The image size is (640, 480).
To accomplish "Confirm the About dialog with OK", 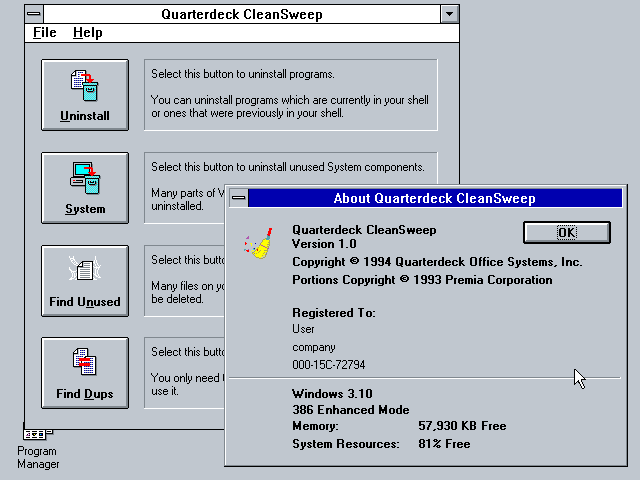I will 567,233.
